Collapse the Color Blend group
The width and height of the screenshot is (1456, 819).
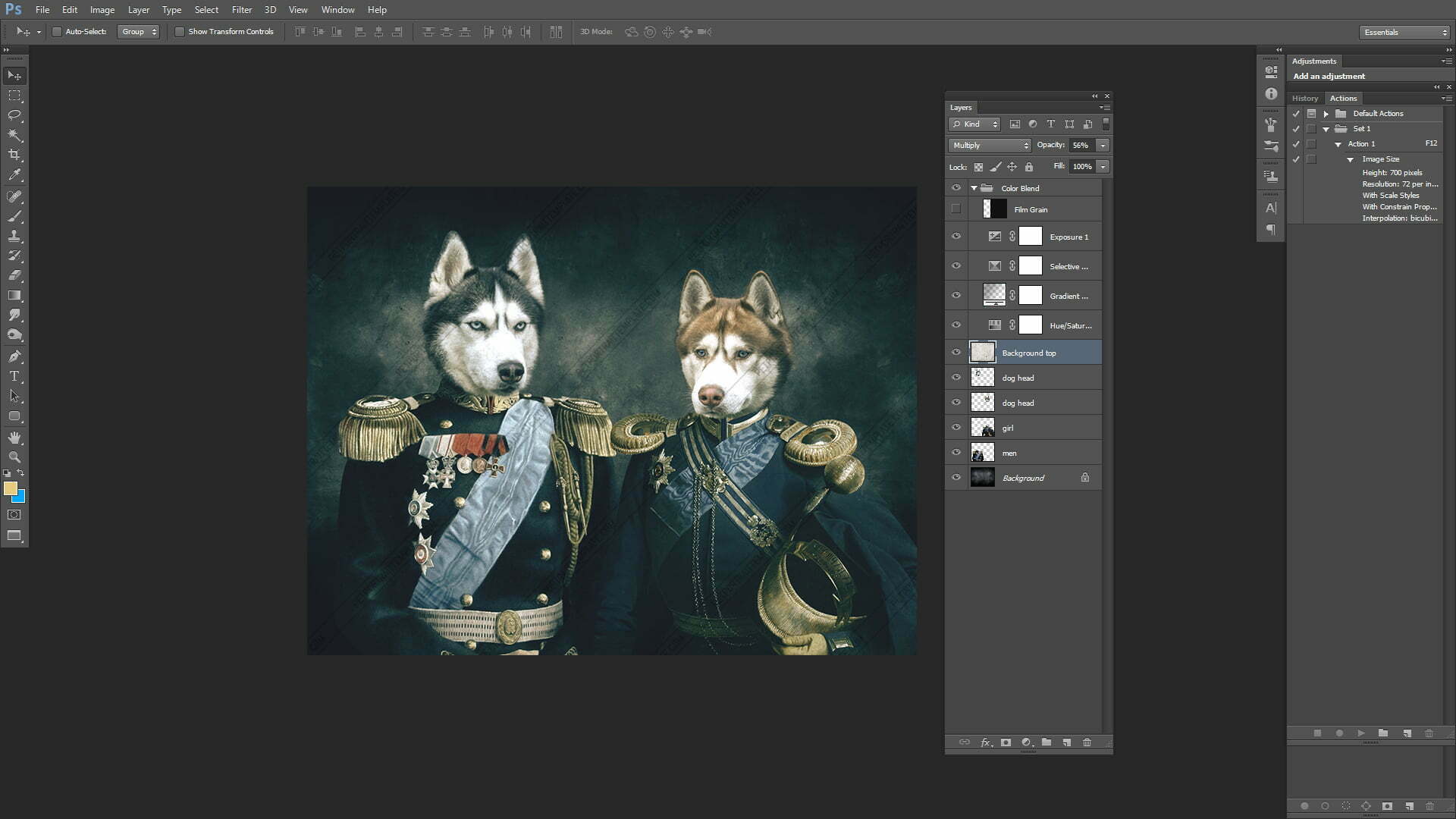pos(974,188)
